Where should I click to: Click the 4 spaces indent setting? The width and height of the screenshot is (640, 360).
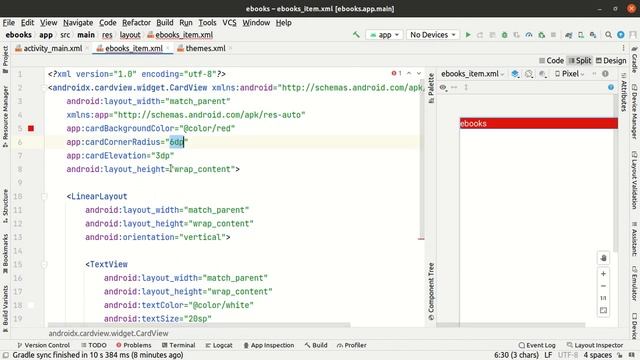(x=597, y=355)
